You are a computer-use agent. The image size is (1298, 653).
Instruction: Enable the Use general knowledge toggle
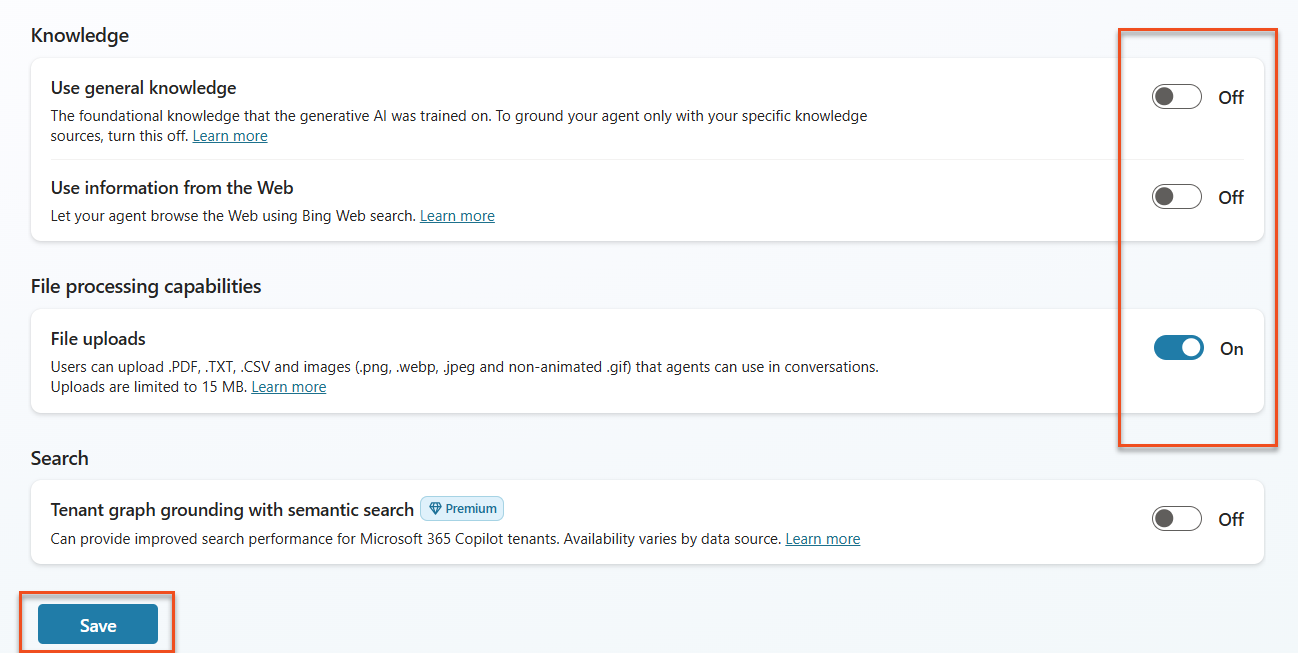1176,96
